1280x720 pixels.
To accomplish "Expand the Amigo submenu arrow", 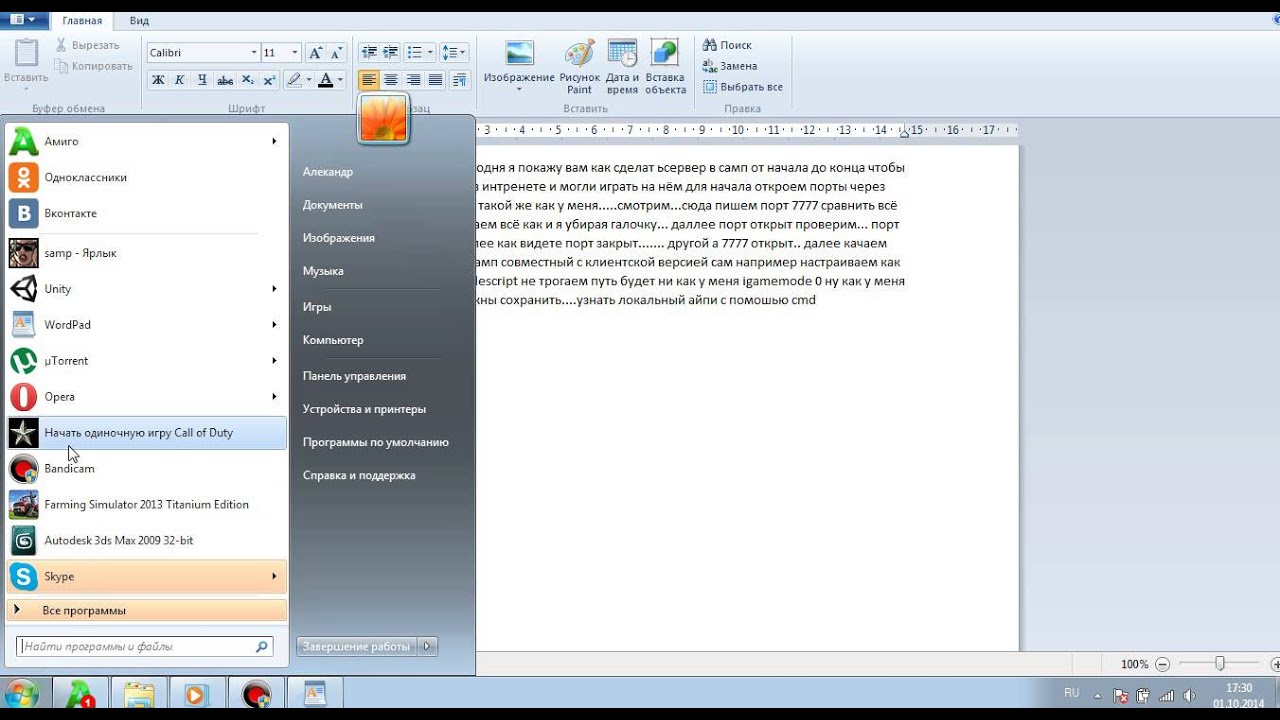I will 274,141.
